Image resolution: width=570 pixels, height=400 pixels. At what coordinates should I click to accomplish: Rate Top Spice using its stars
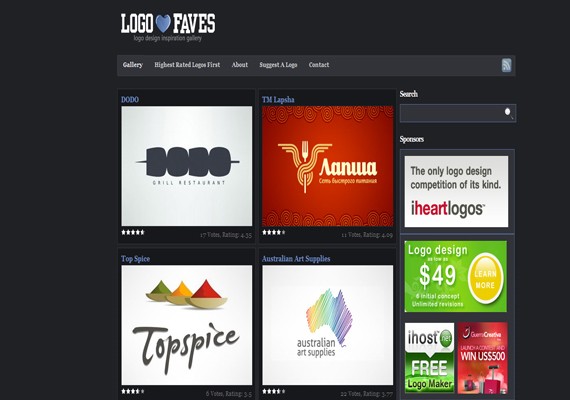point(133,391)
